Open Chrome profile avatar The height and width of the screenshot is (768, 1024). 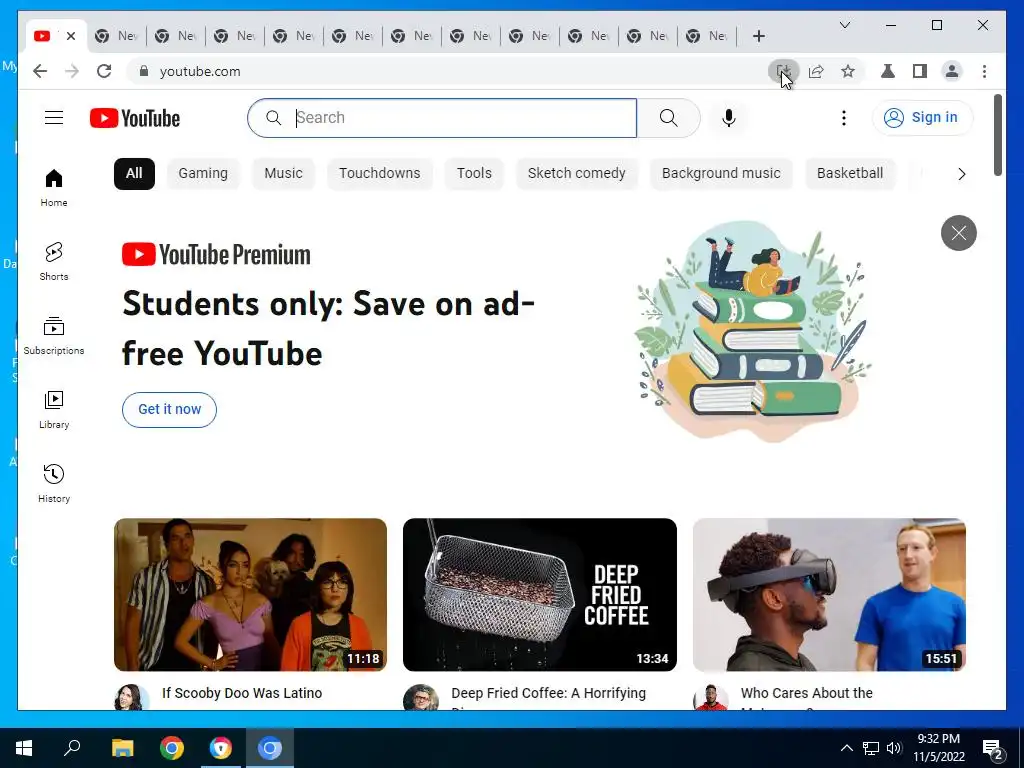click(x=952, y=71)
